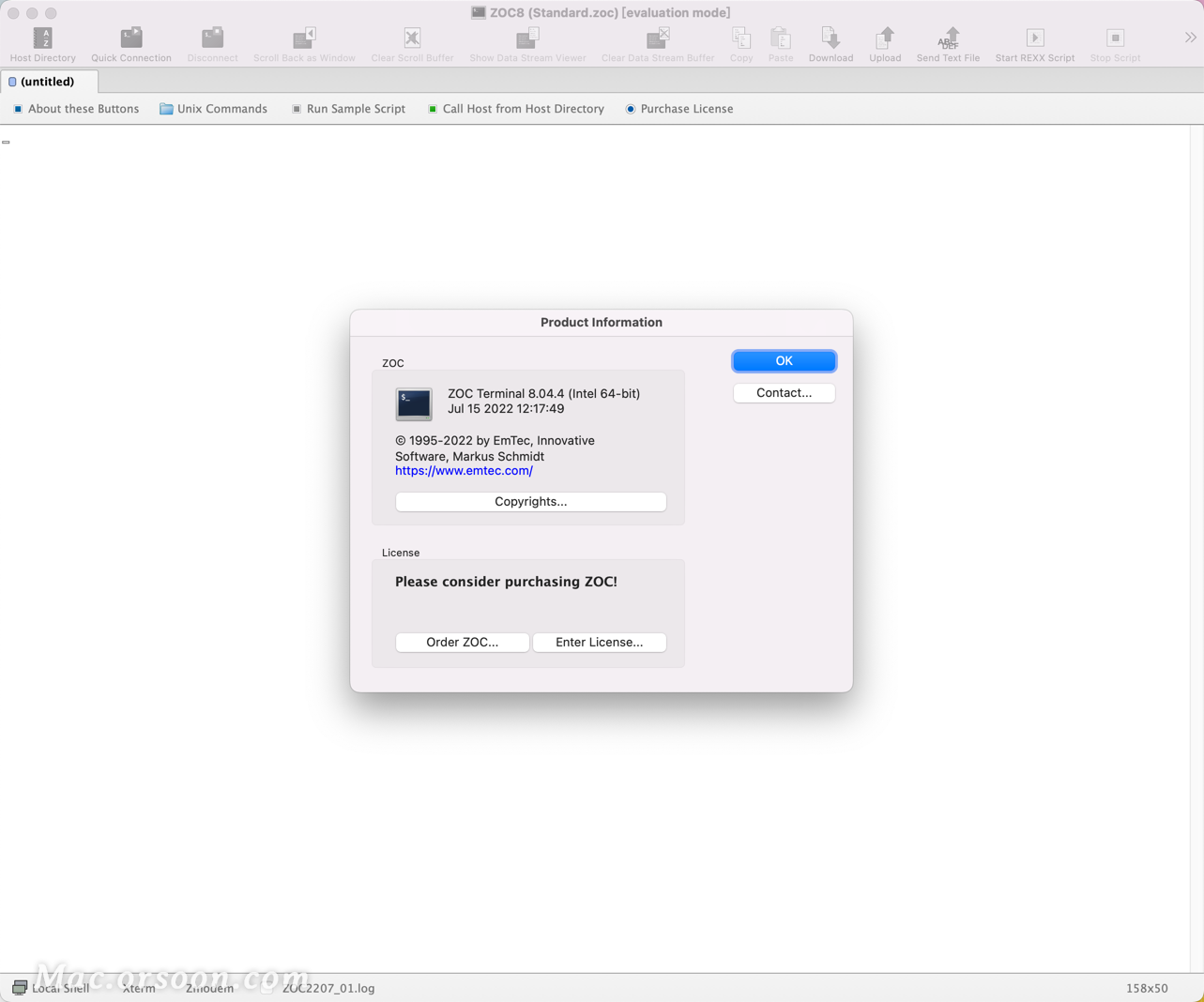The height and width of the screenshot is (1002, 1204).
Task: Click the Local Shell status bar icon
Action: pyautogui.click(x=20, y=988)
